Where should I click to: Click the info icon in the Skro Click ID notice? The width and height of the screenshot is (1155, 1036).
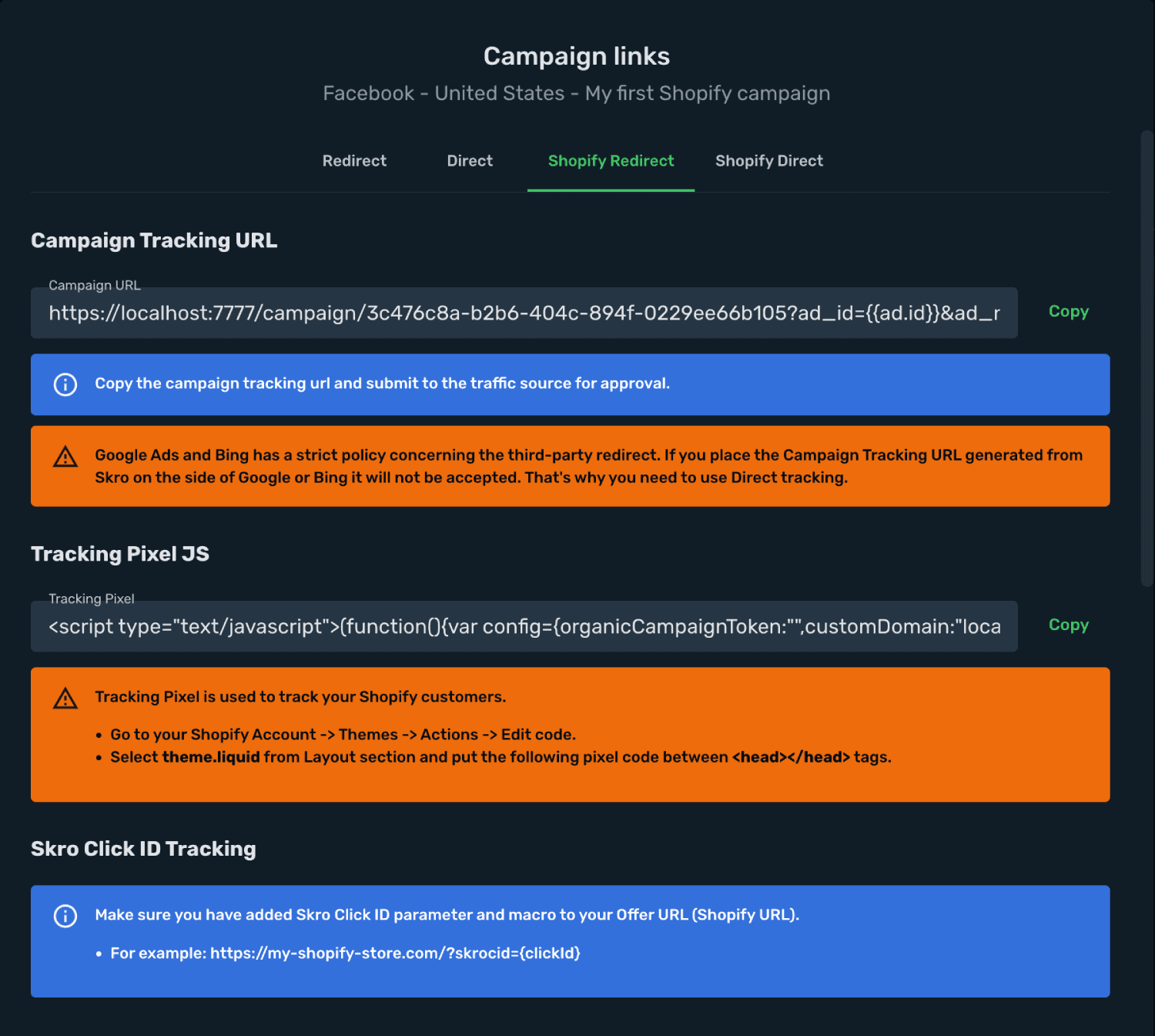[x=65, y=916]
